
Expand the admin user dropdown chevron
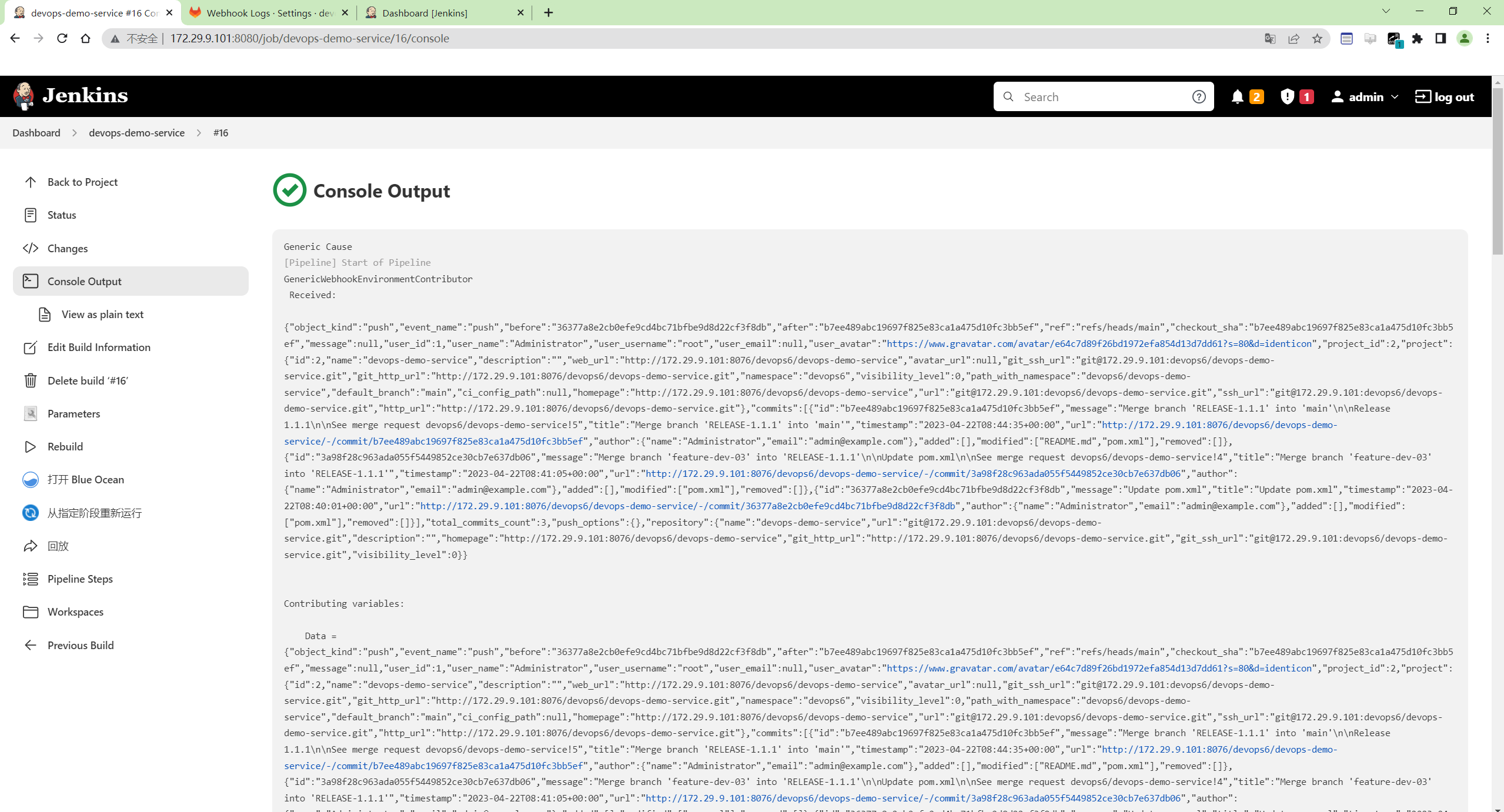pos(1395,97)
